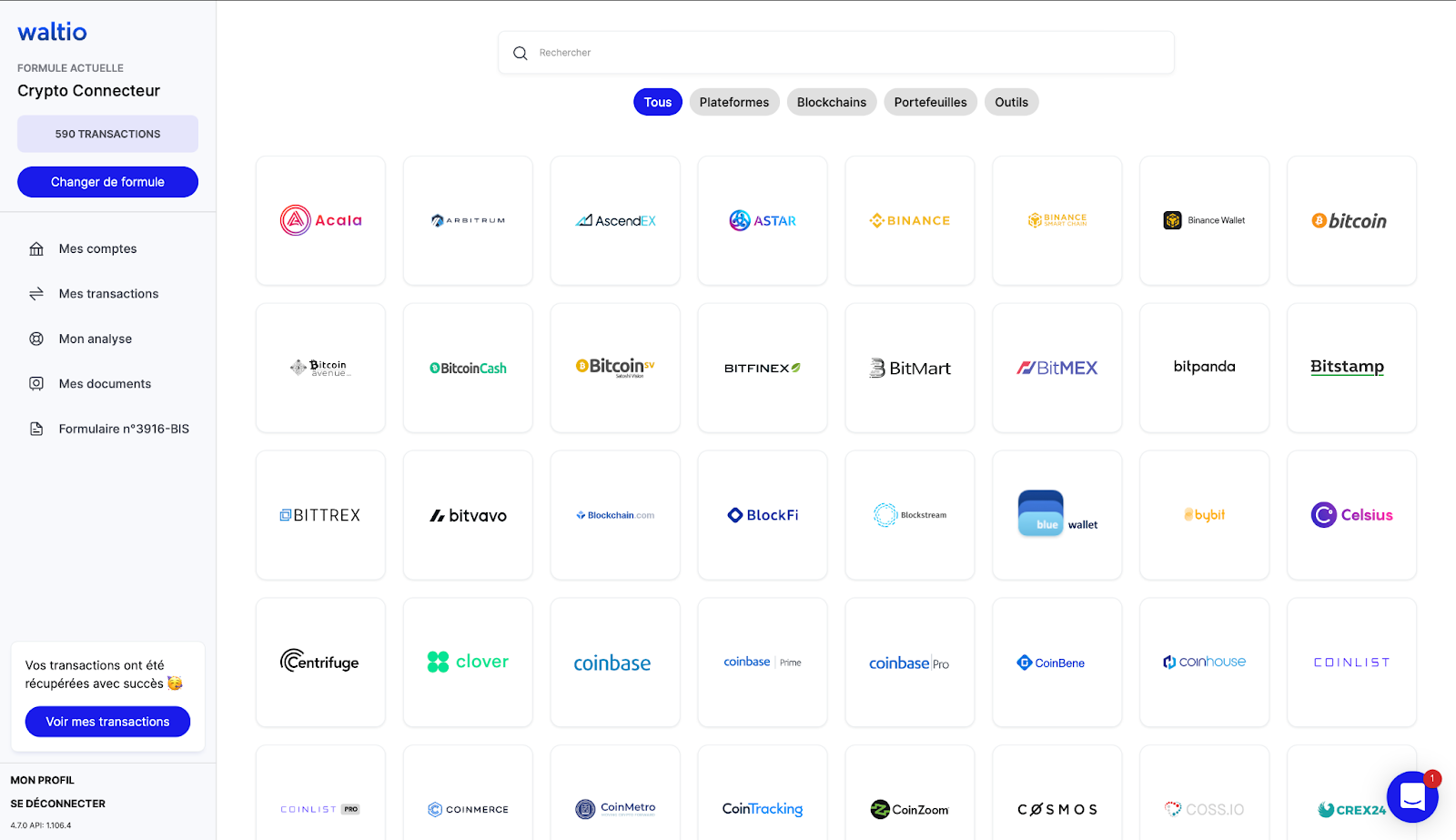Show all integrations with Tous filter
This screenshot has width=1456, height=840.
(658, 102)
